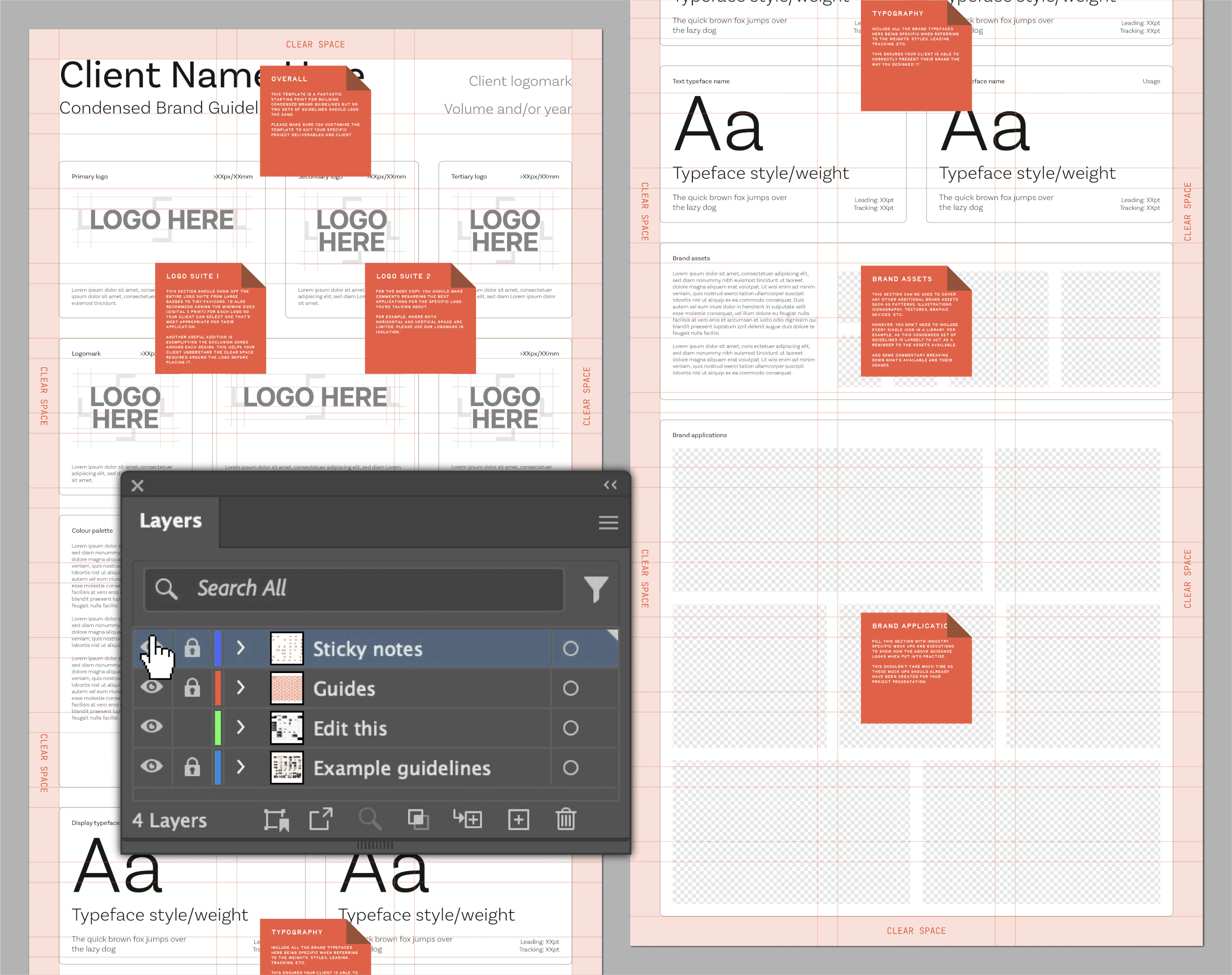Click the Delete Selection trash icon
This screenshot has width=1232, height=975.
point(566,820)
